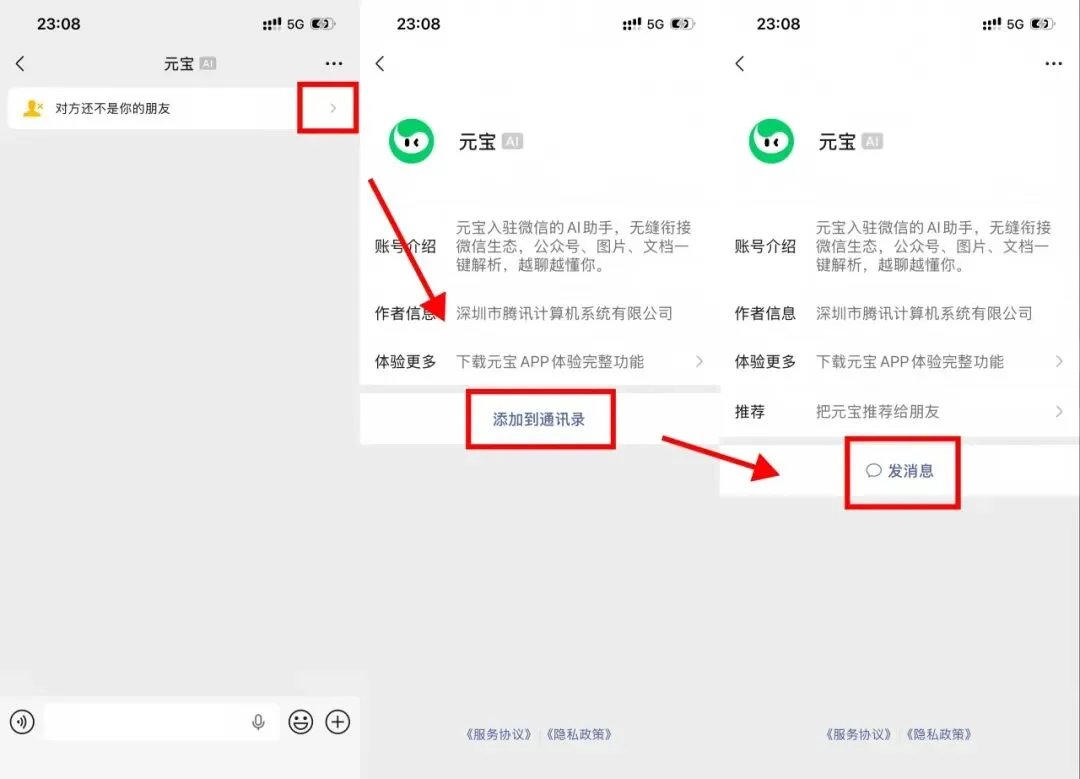This screenshot has width=1080, height=779.
Task: Tap the signal bars in right status bar
Action: [991, 24]
